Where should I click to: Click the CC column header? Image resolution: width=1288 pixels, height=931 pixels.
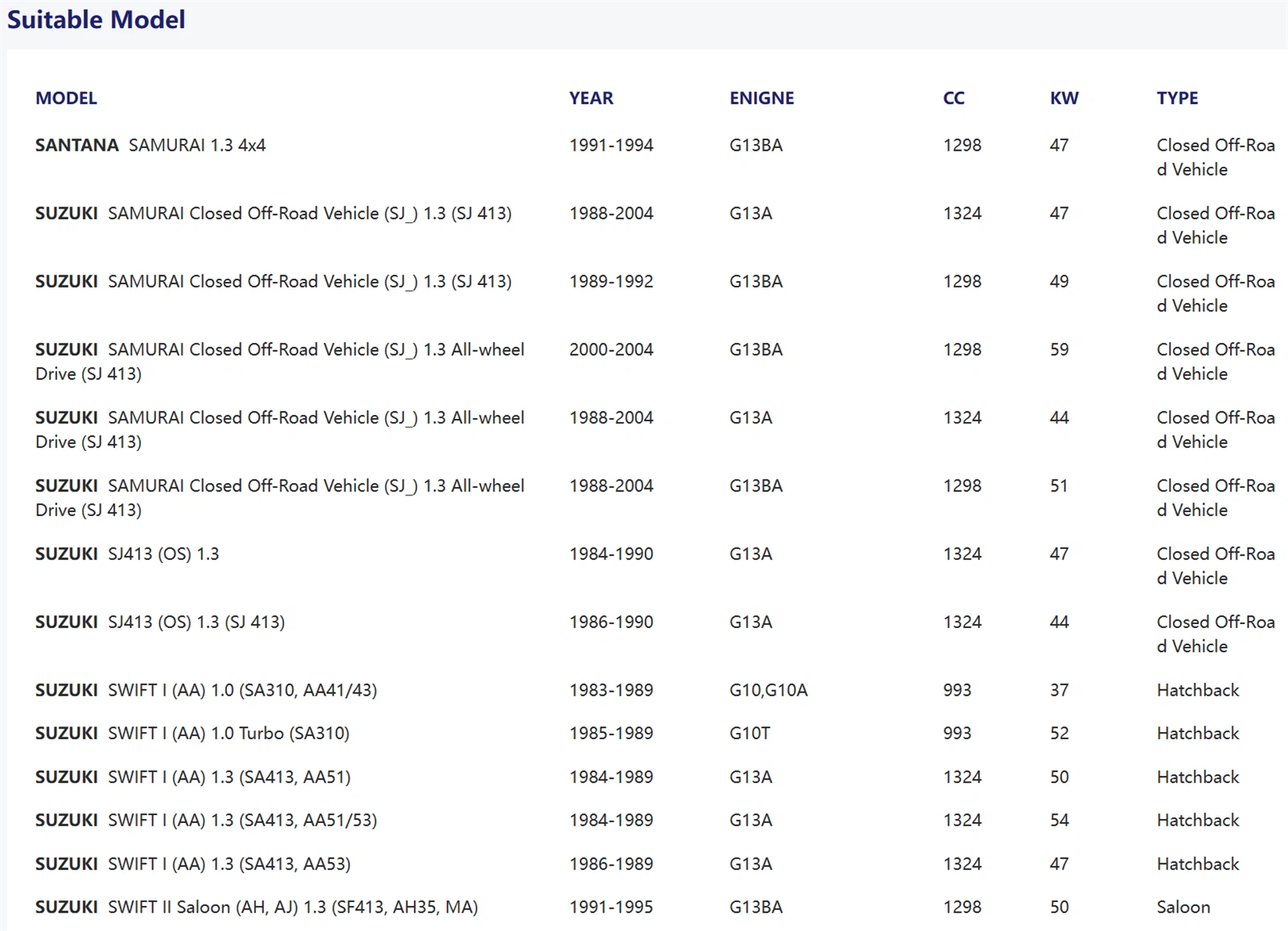[x=954, y=98]
